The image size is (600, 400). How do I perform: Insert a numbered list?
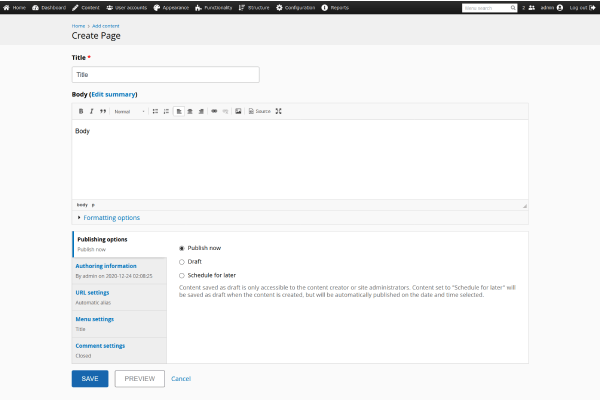166,111
